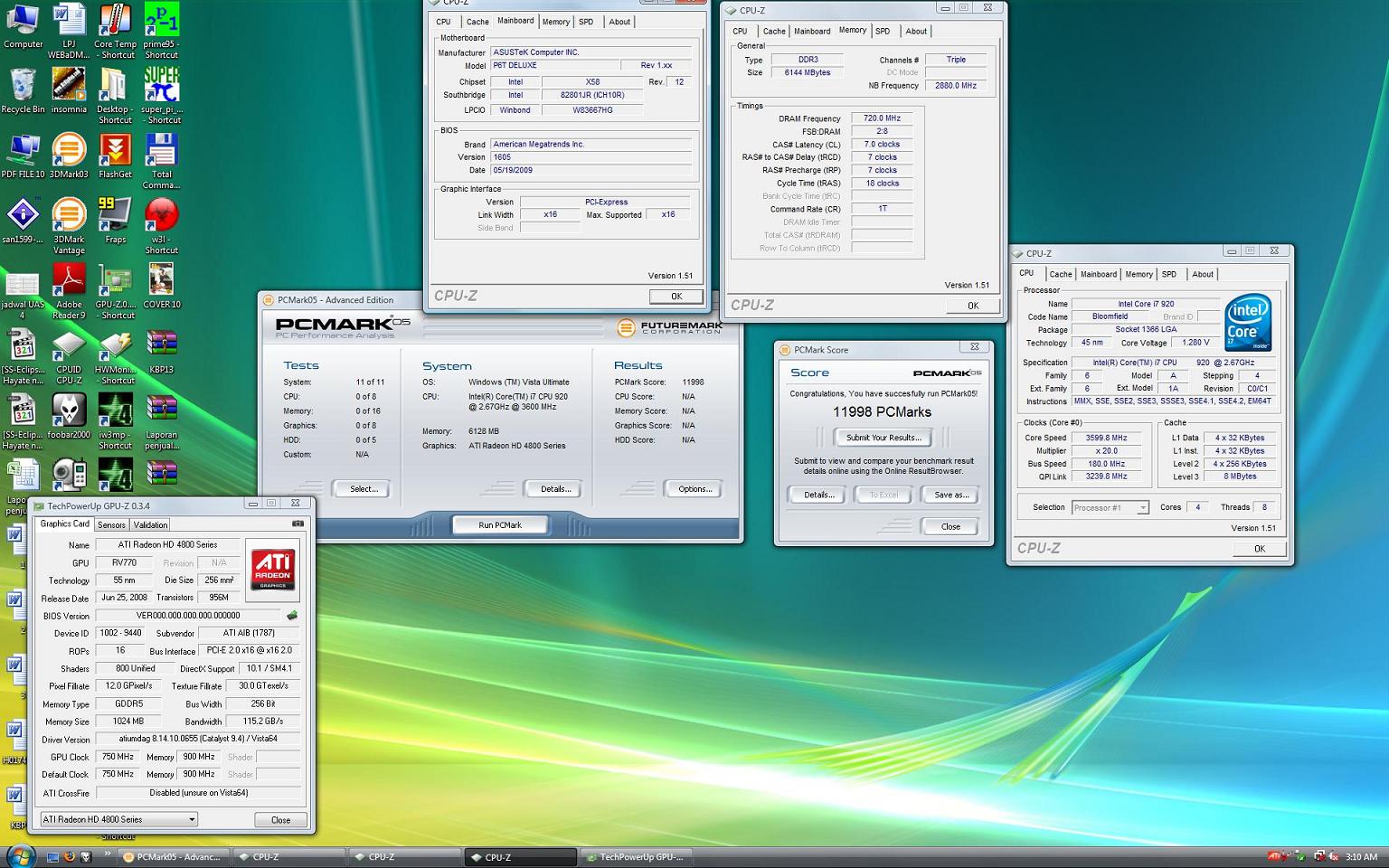Open the SPD tab in CPU-Z Memory window
1389x868 pixels.
click(x=883, y=31)
